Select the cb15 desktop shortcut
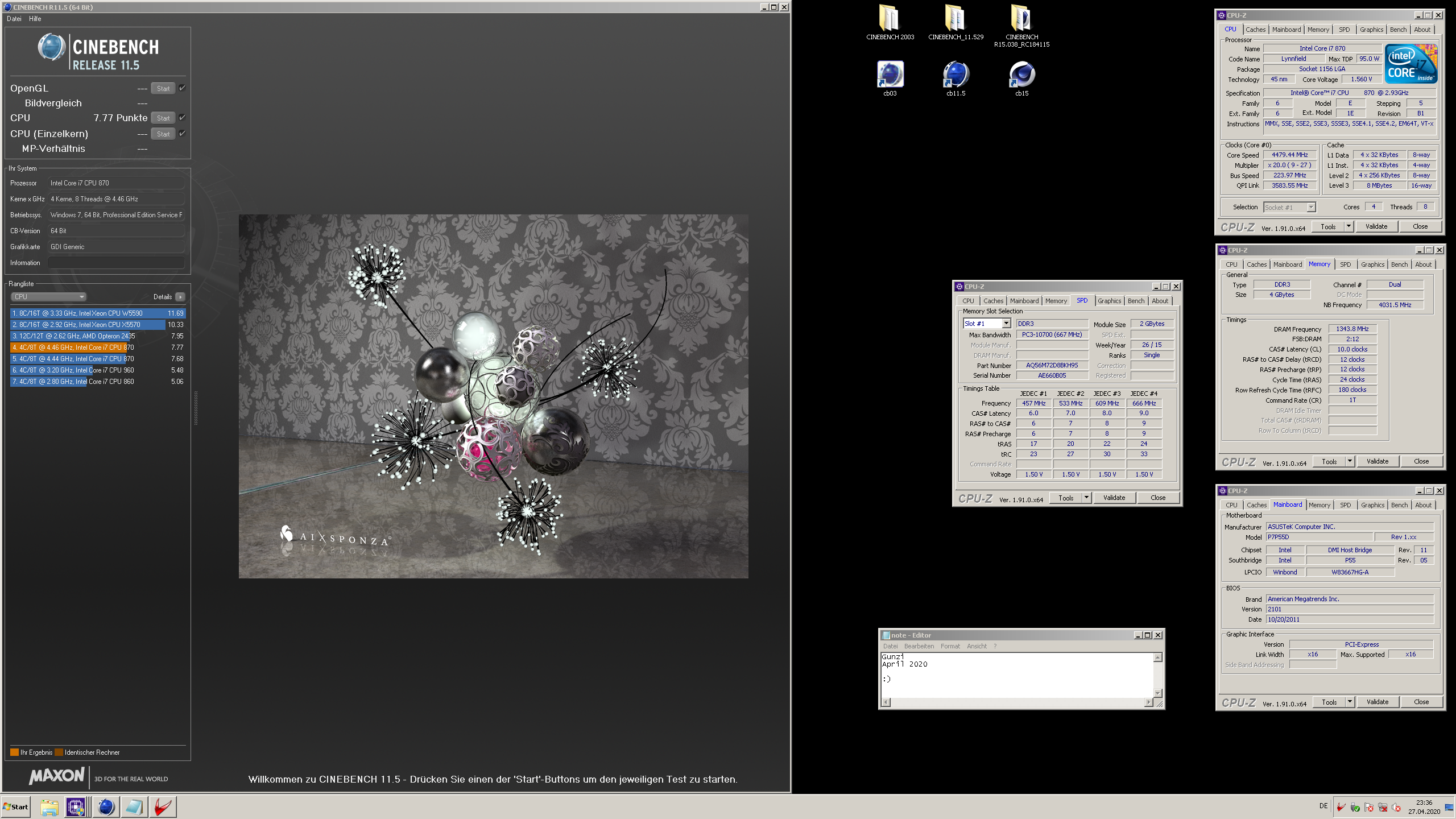Screen dimensions: 1456x819 point(1021,78)
